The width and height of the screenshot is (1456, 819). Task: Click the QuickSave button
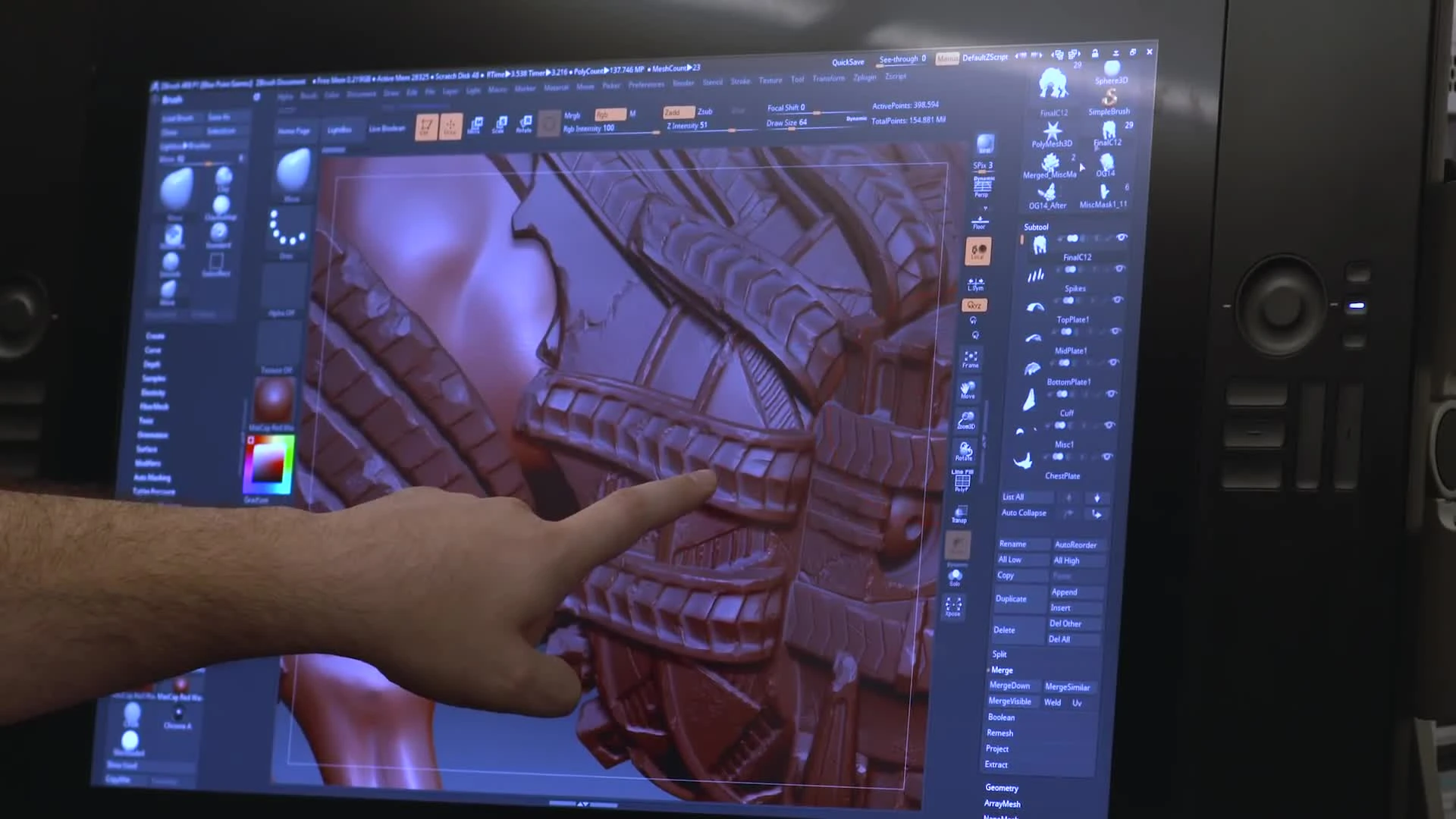coord(848,62)
